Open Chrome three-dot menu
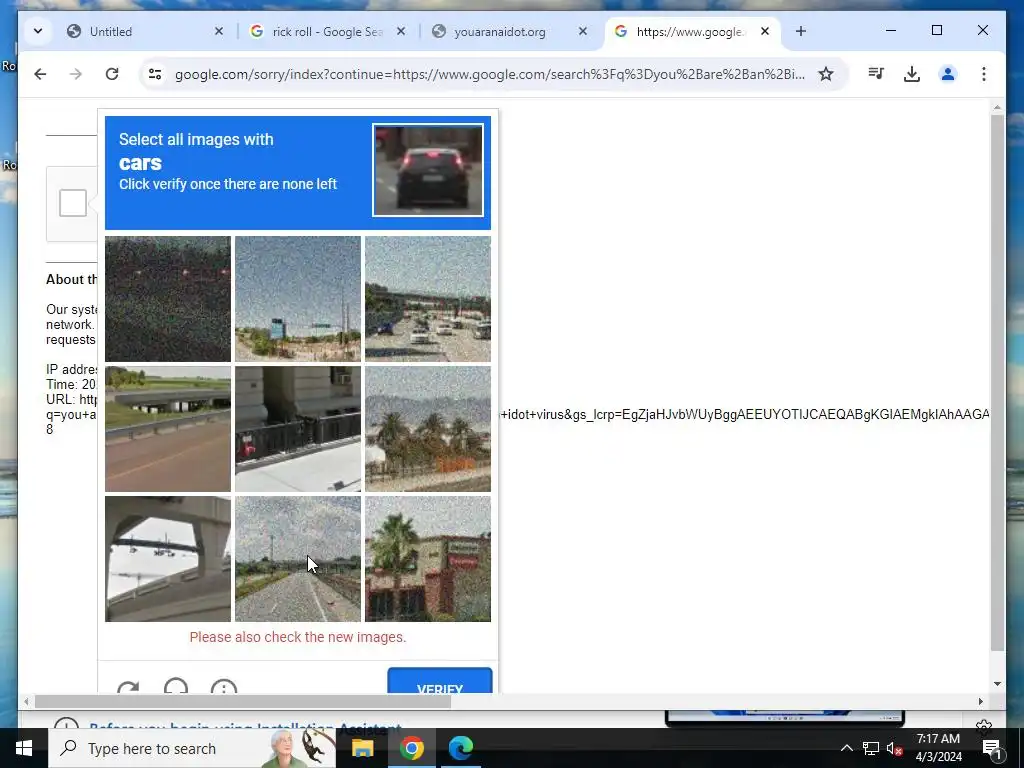 984,74
